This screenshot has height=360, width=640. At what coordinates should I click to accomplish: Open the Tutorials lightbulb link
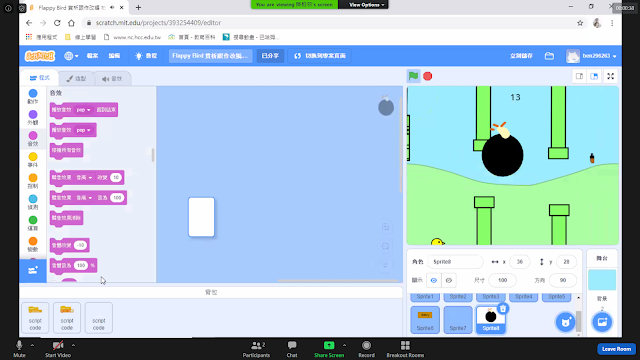coord(146,56)
